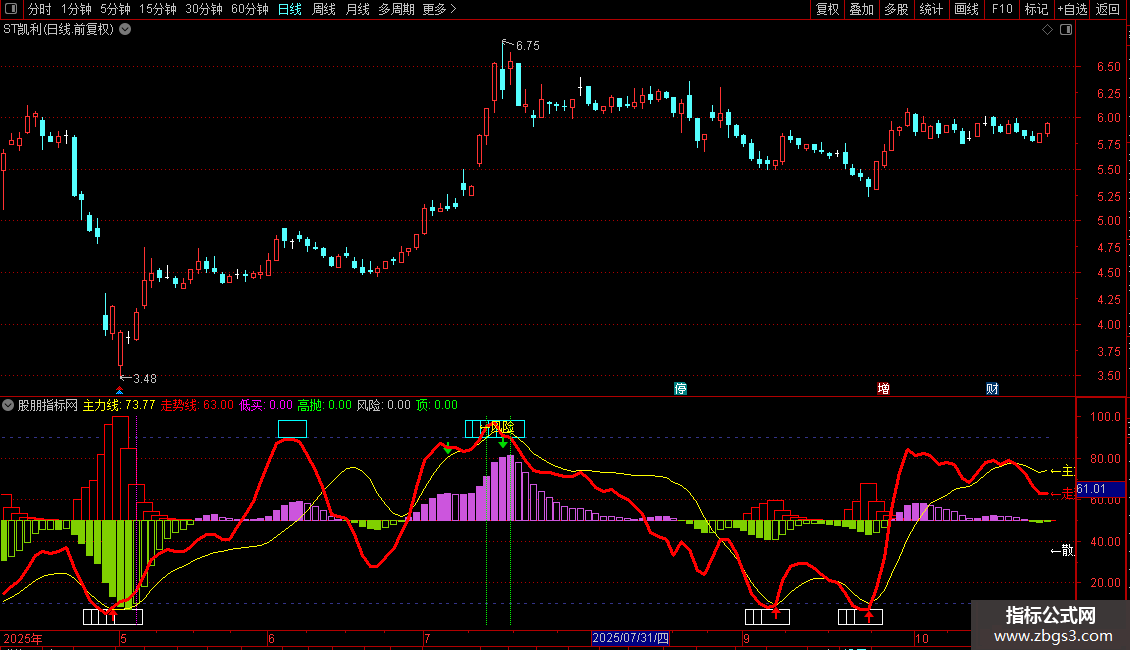The image size is (1130, 650).
Task: Click the 停 suspension marker icon
Action: [681, 388]
